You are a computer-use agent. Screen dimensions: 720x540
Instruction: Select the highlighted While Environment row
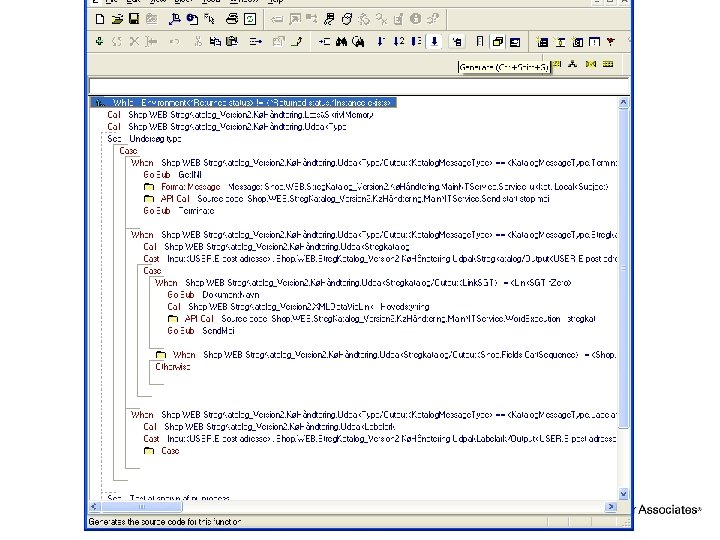point(243,103)
